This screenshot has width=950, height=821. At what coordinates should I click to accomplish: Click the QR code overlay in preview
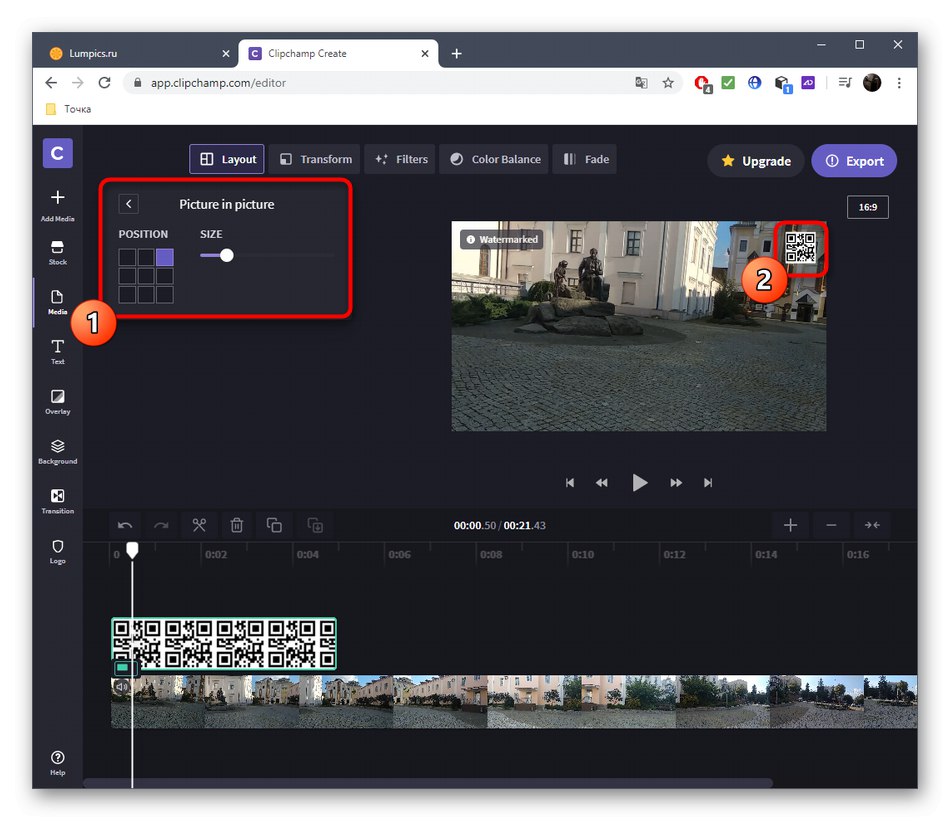800,247
